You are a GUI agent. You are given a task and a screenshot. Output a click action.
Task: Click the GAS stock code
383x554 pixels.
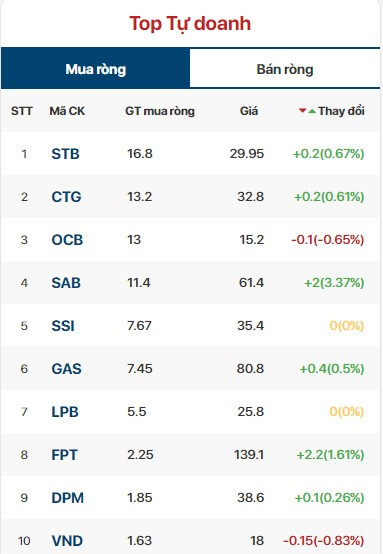click(x=66, y=369)
